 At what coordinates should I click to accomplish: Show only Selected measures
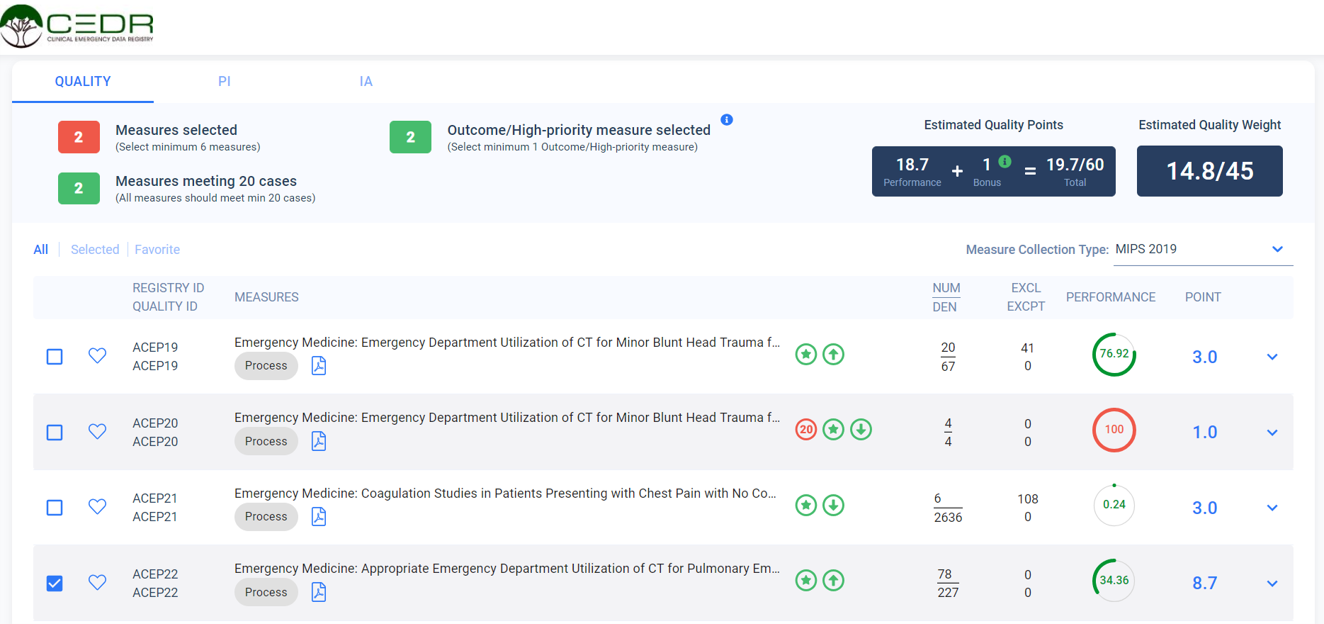(x=95, y=249)
